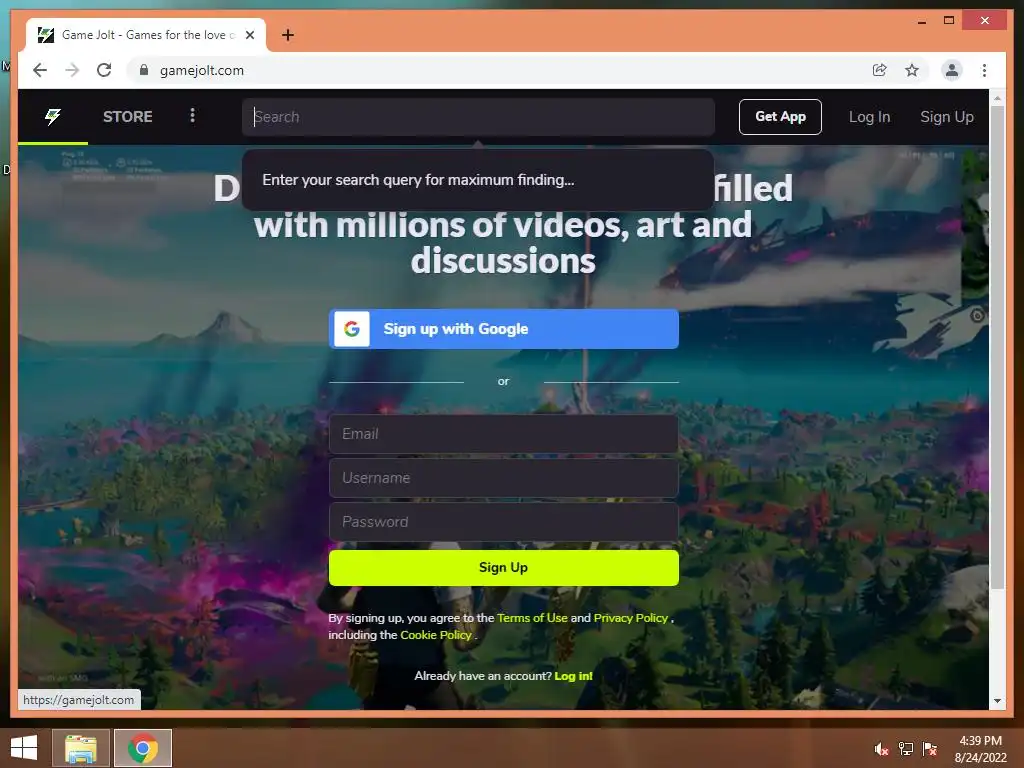Select the Game Jolt browser tab
The image size is (1024, 768).
pos(146,35)
